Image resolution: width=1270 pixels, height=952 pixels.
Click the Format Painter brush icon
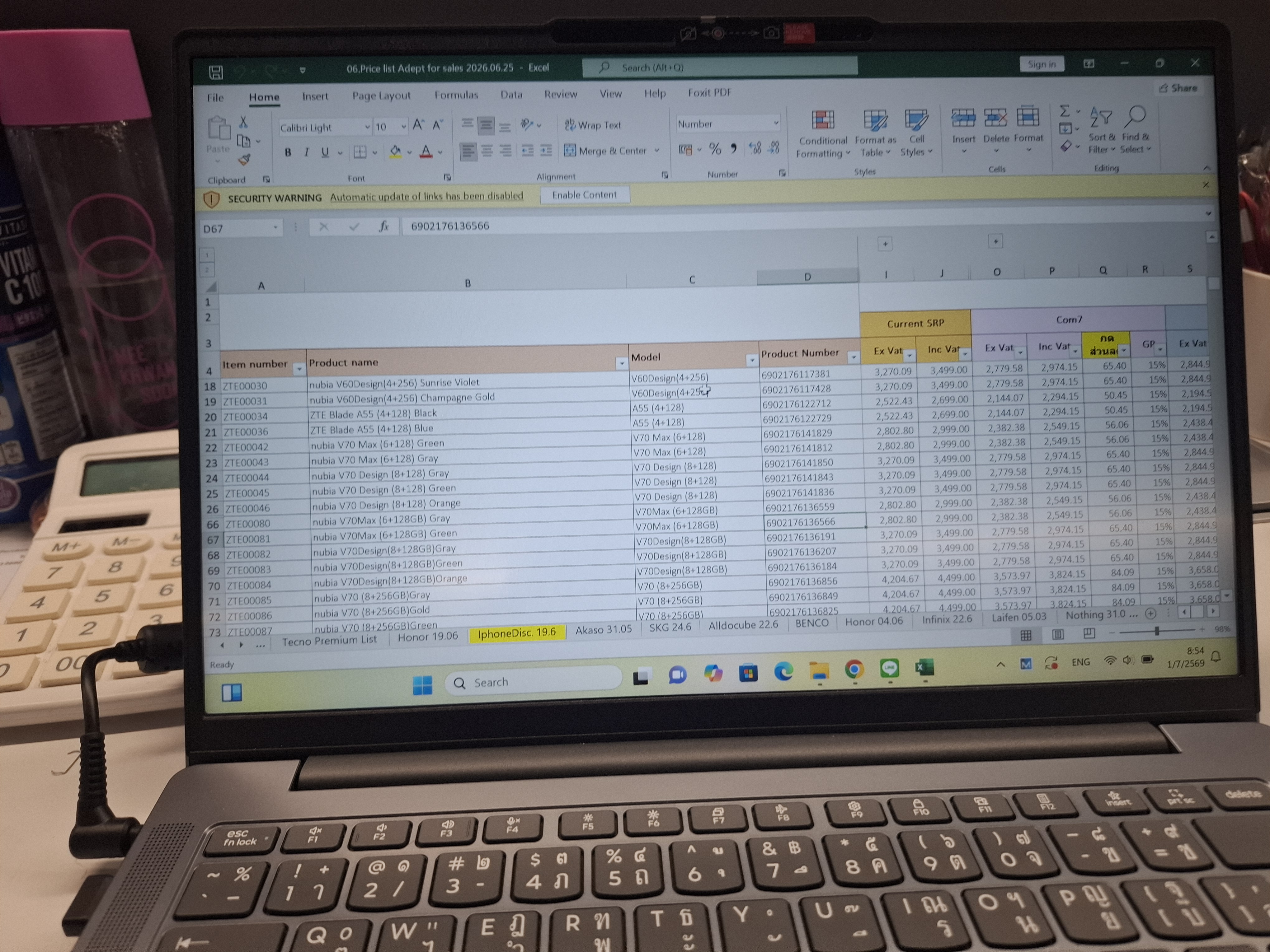pyautogui.click(x=244, y=160)
